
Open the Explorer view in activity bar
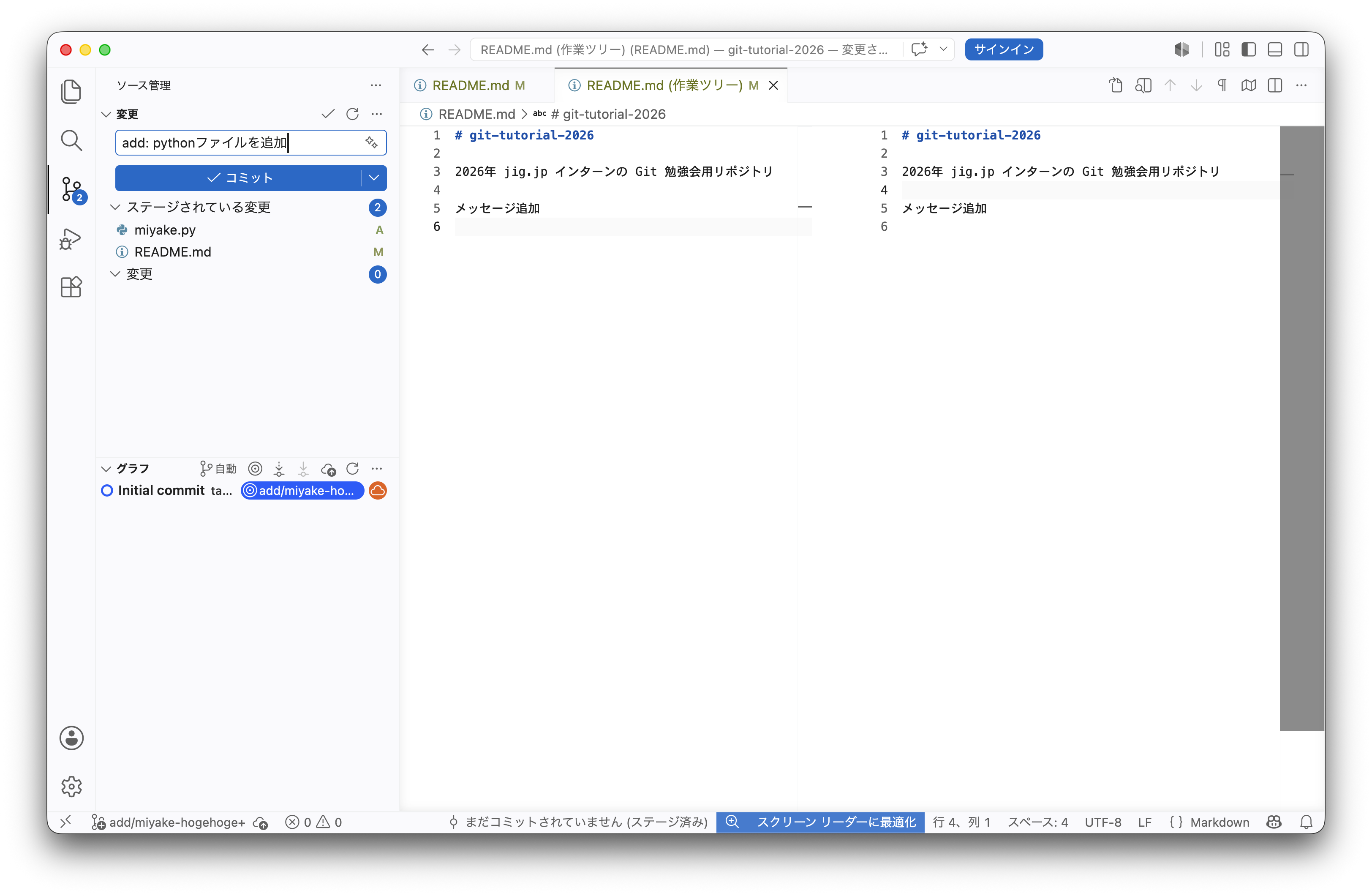point(71,92)
